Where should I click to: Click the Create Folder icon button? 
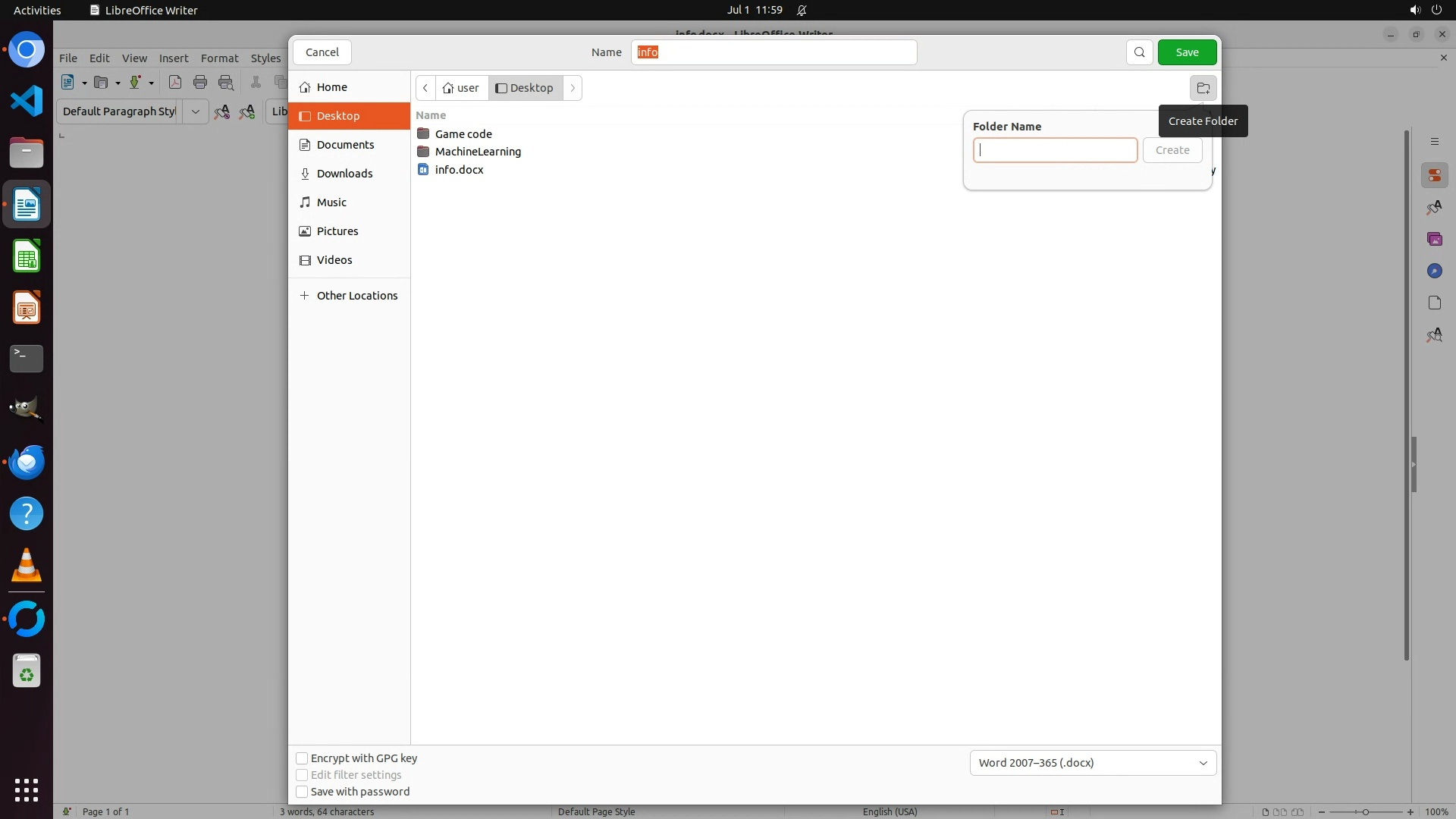[1203, 88]
